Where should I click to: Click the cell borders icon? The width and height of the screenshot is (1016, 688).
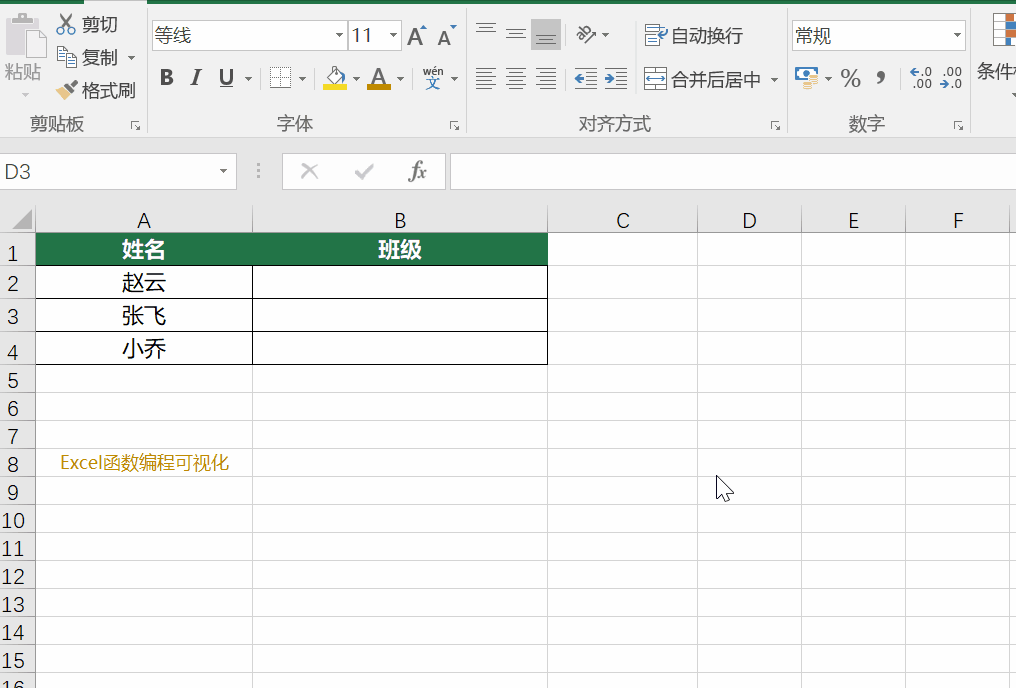coord(280,78)
